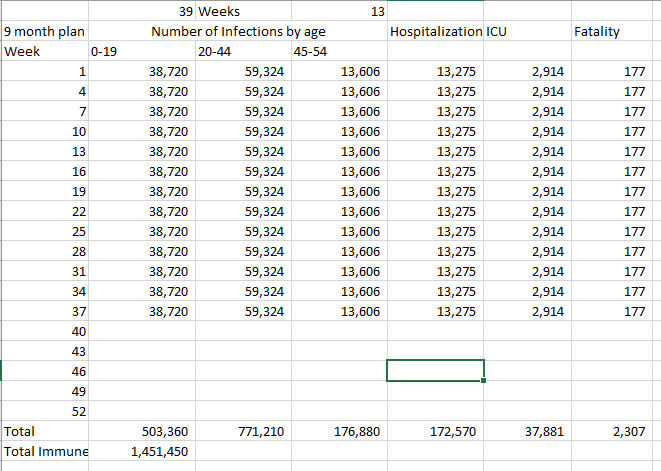Click the total 771,210 cell

[x=257, y=432]
